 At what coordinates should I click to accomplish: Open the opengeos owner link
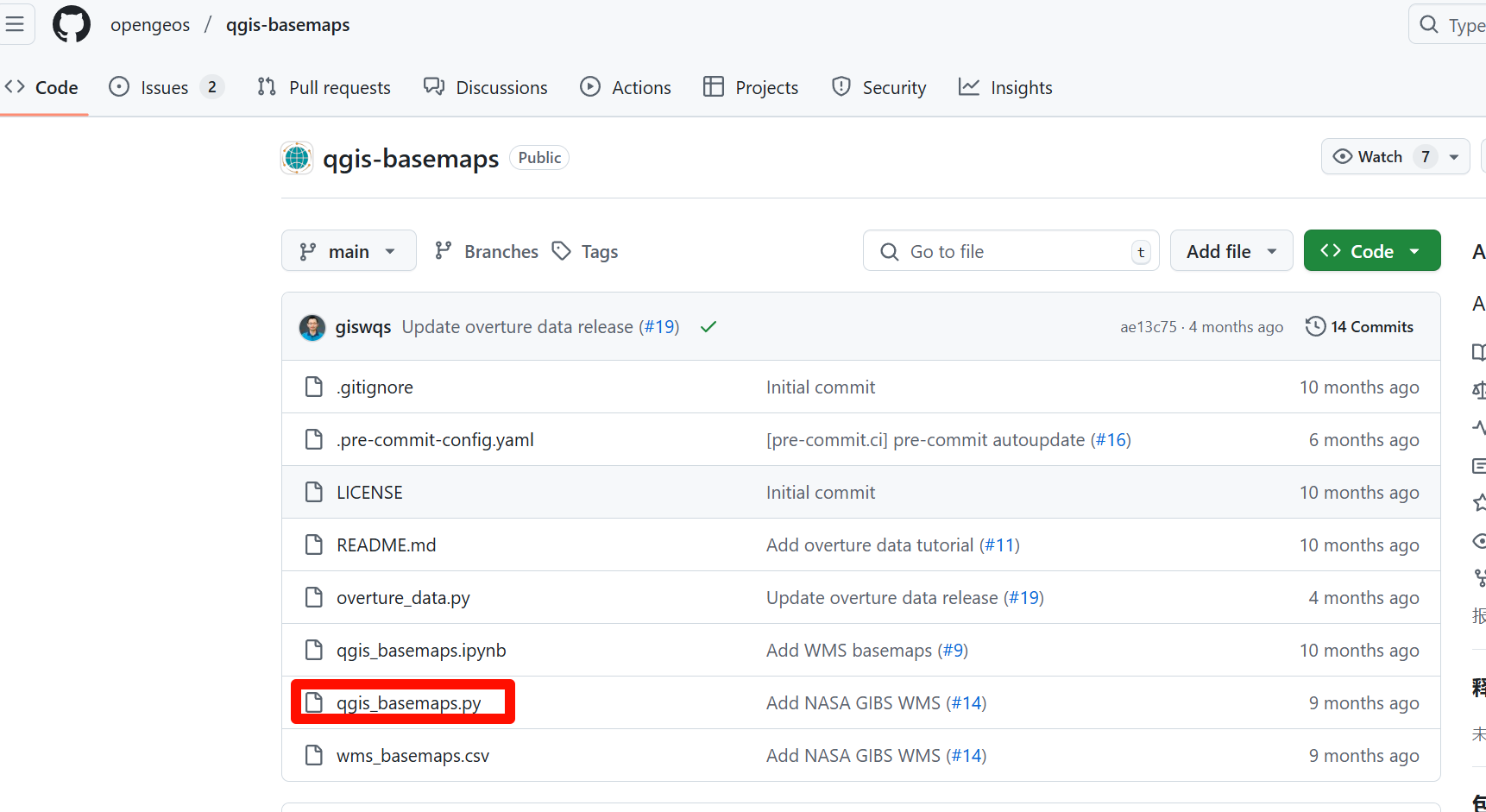(x=150, y=25)
